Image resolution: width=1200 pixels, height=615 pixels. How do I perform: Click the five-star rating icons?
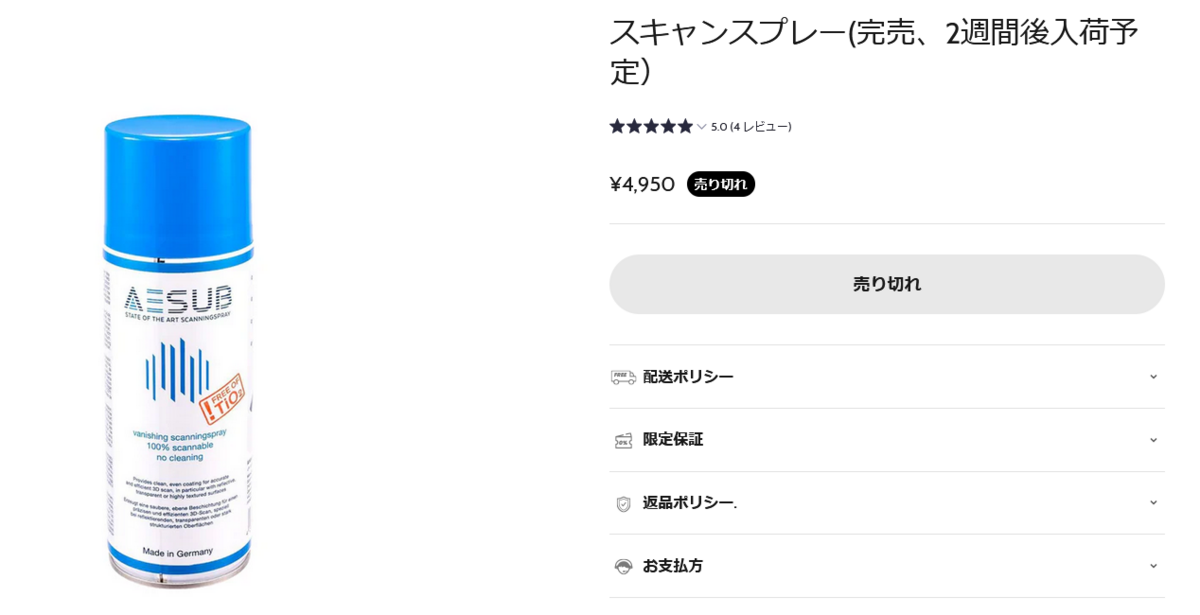point(651,126)
